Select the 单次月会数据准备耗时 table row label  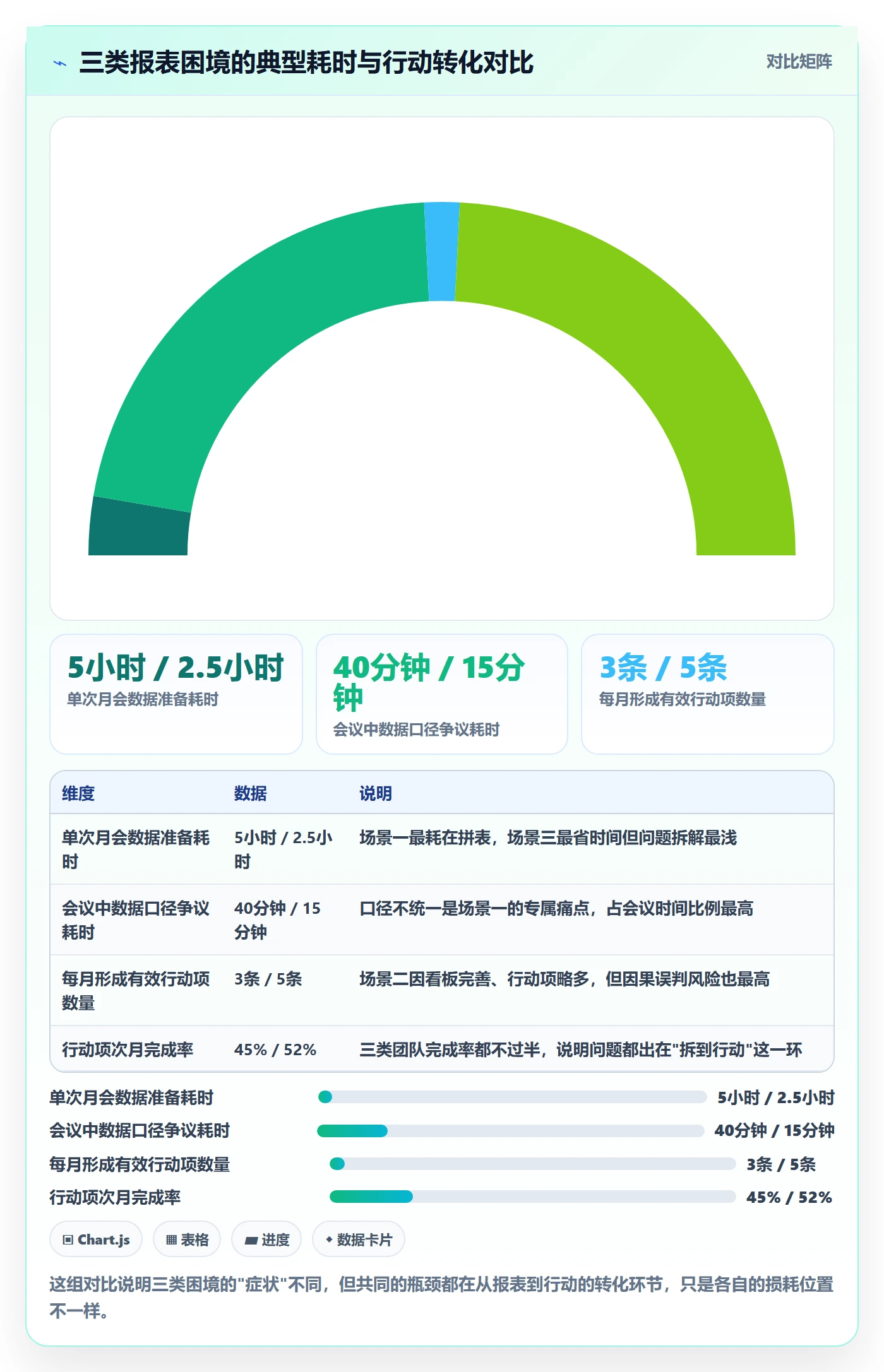[136, 849]
